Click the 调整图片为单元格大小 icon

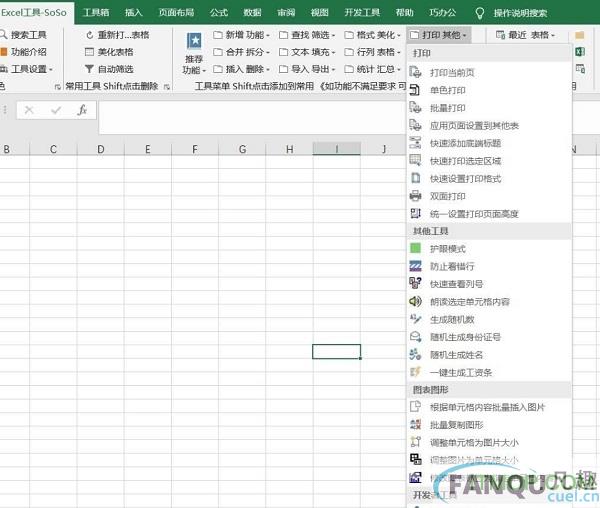415,459
